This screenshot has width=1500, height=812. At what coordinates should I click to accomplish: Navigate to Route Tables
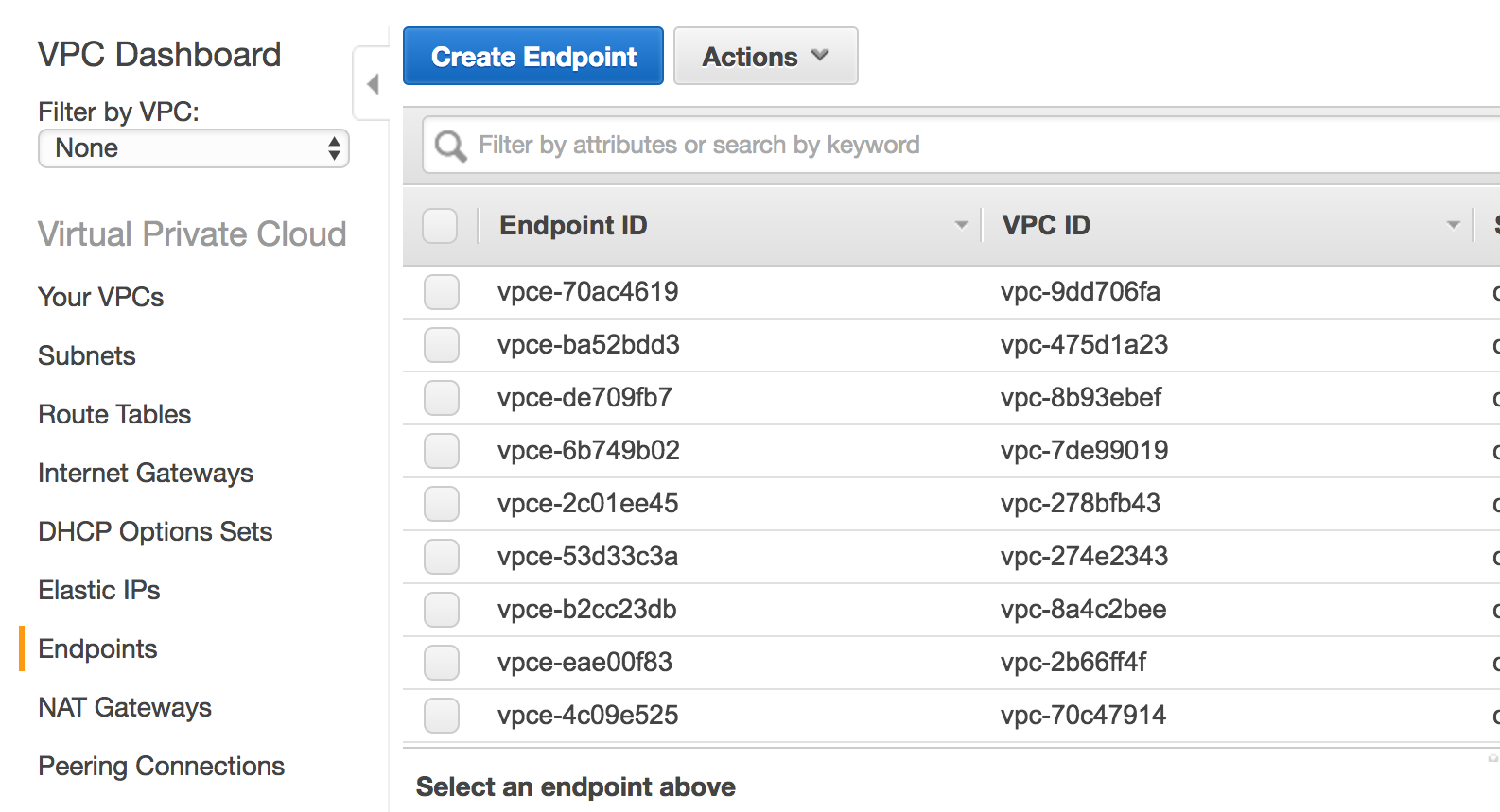[114, 414]
